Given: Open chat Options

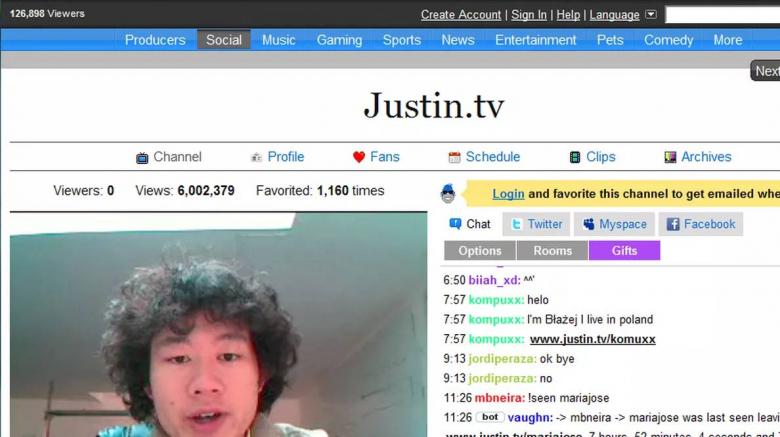Looking at the screenshot, I should 480,251.
